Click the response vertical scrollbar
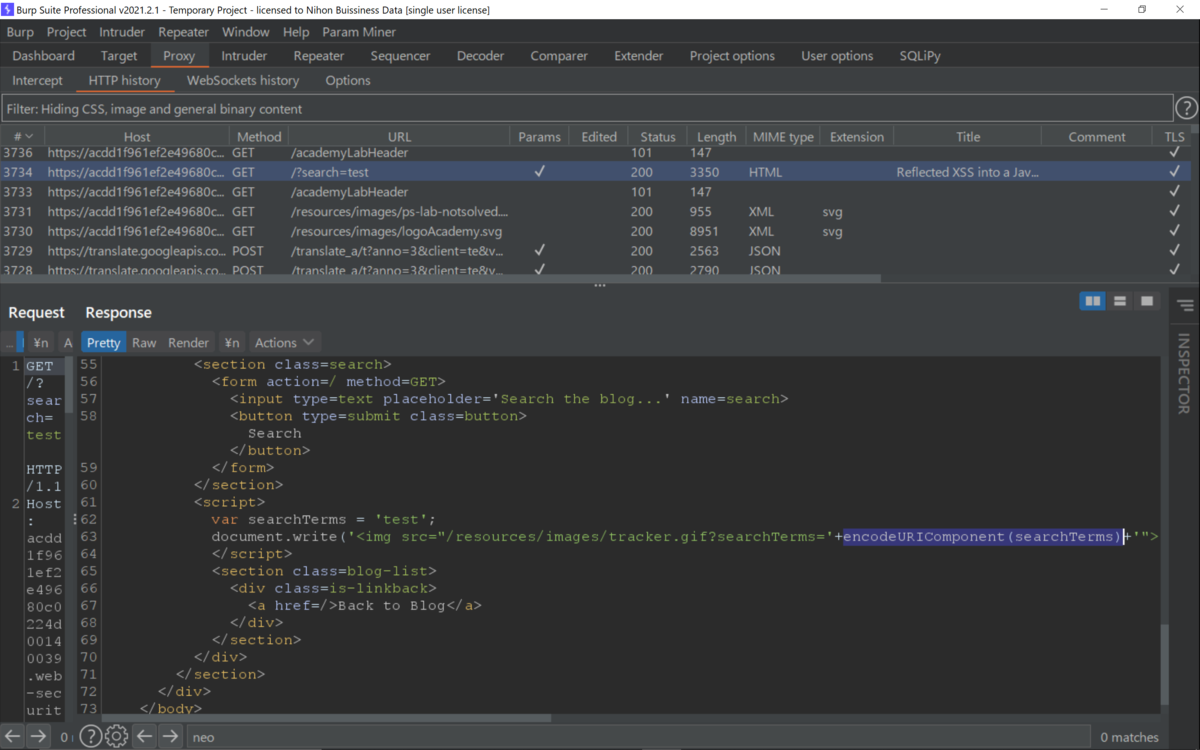This screenshot has height=750, width=1200. 1164,665
